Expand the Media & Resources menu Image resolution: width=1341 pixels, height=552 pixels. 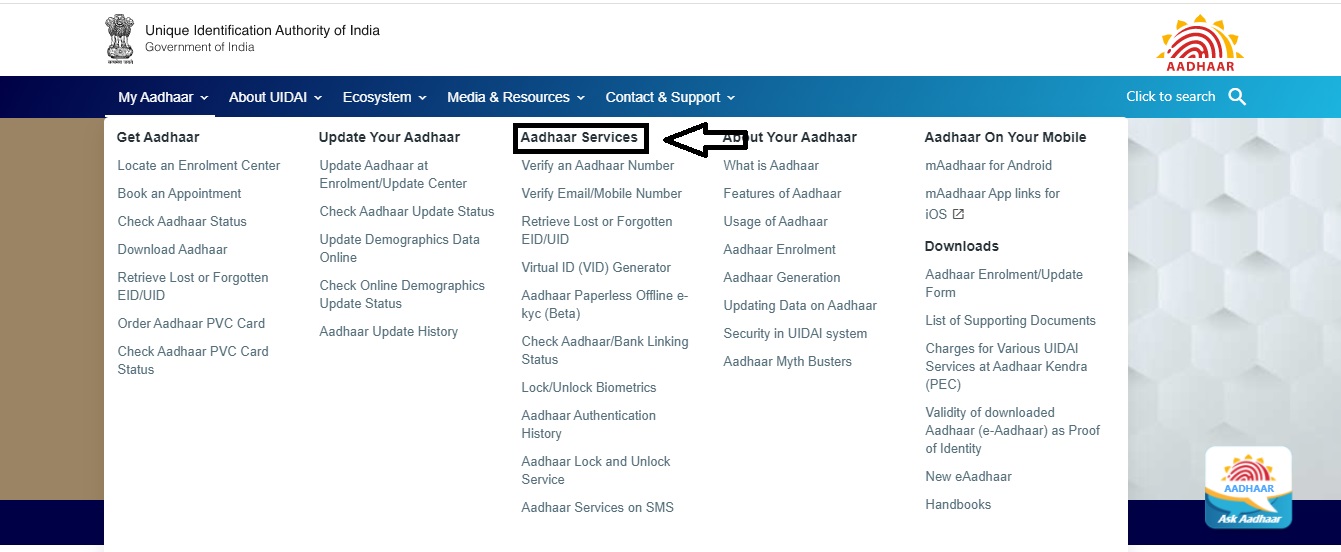(516, 97)
